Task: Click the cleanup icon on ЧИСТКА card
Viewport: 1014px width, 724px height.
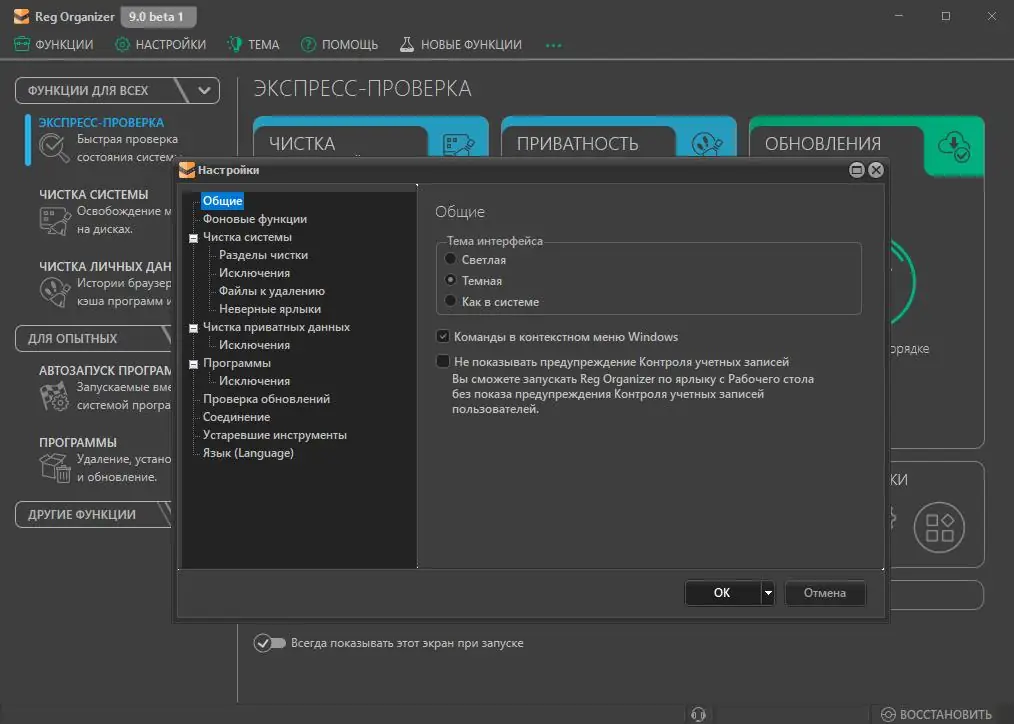Action: [458, 145]
